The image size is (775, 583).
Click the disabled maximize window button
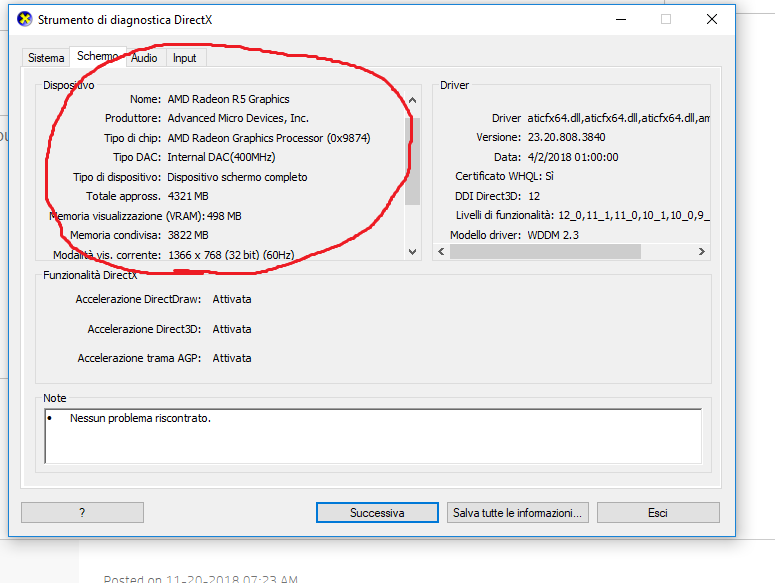[666, 19]
